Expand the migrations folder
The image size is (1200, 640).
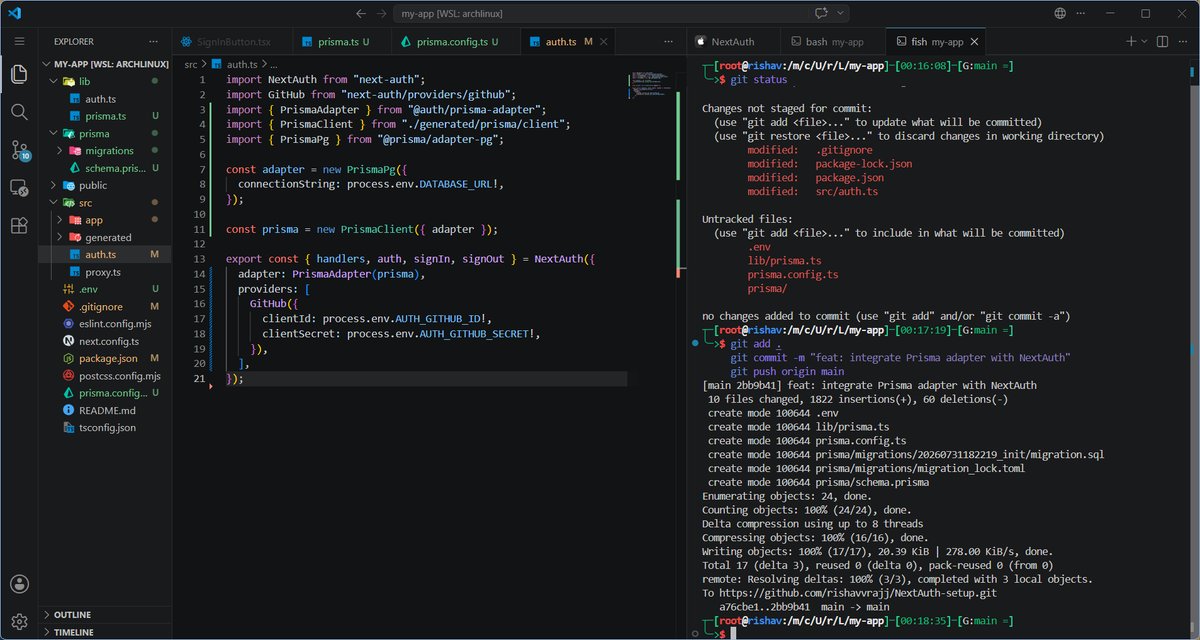tap(105, 151)
